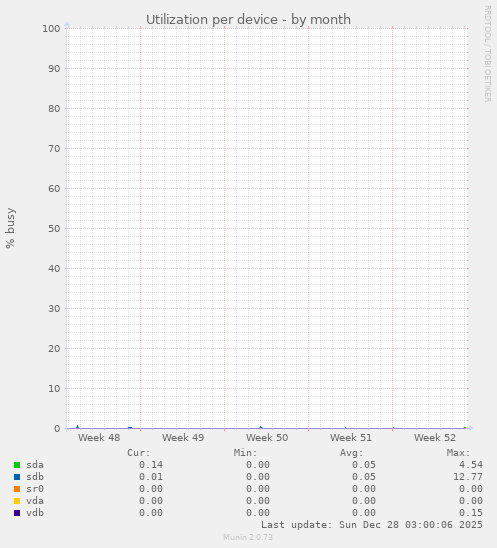Click the 0 y-axis tick label
The width and height of the screenshot is (497, 548).
coord(57,429)
